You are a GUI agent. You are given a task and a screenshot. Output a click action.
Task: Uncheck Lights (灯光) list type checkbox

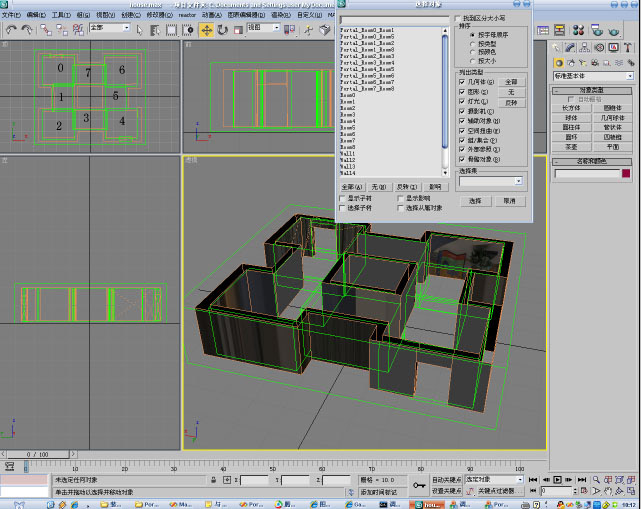pos(462,101)
